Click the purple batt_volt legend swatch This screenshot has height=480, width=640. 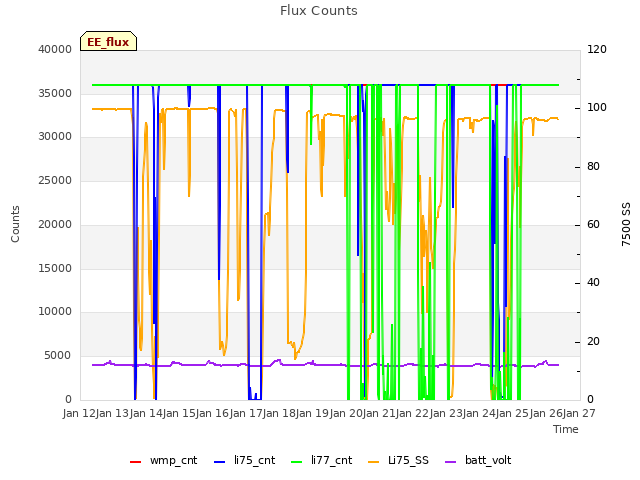(450, 462)
